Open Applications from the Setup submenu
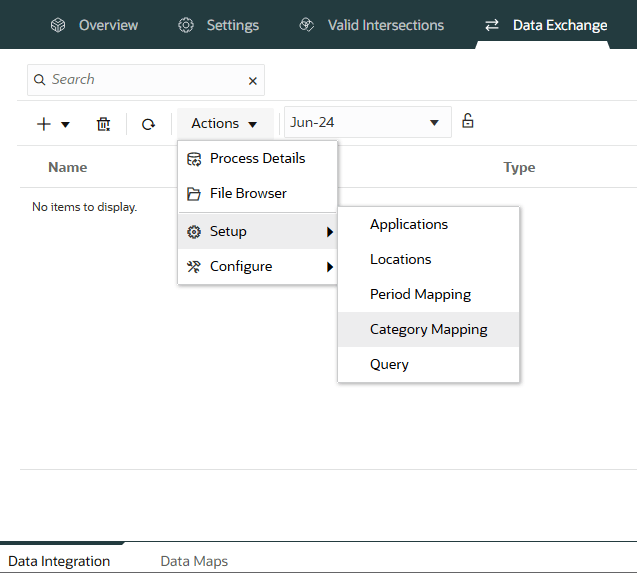This screenshot has width=637, height=573. [409, 224]
